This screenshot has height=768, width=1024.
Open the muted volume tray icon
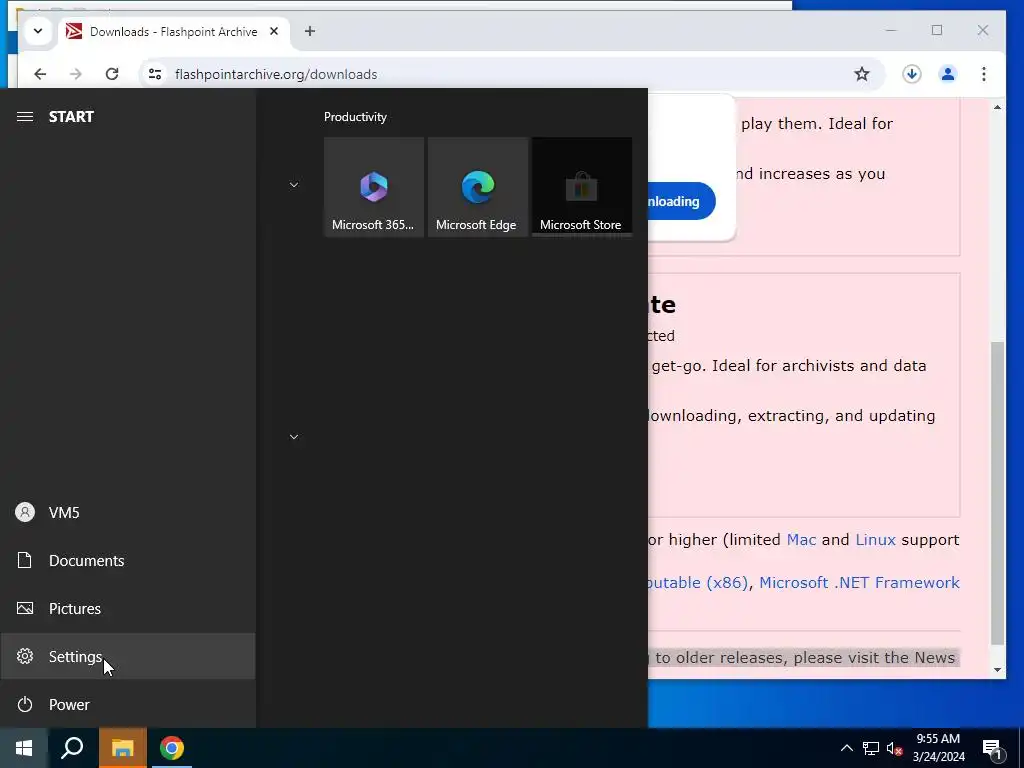(895, 748)
